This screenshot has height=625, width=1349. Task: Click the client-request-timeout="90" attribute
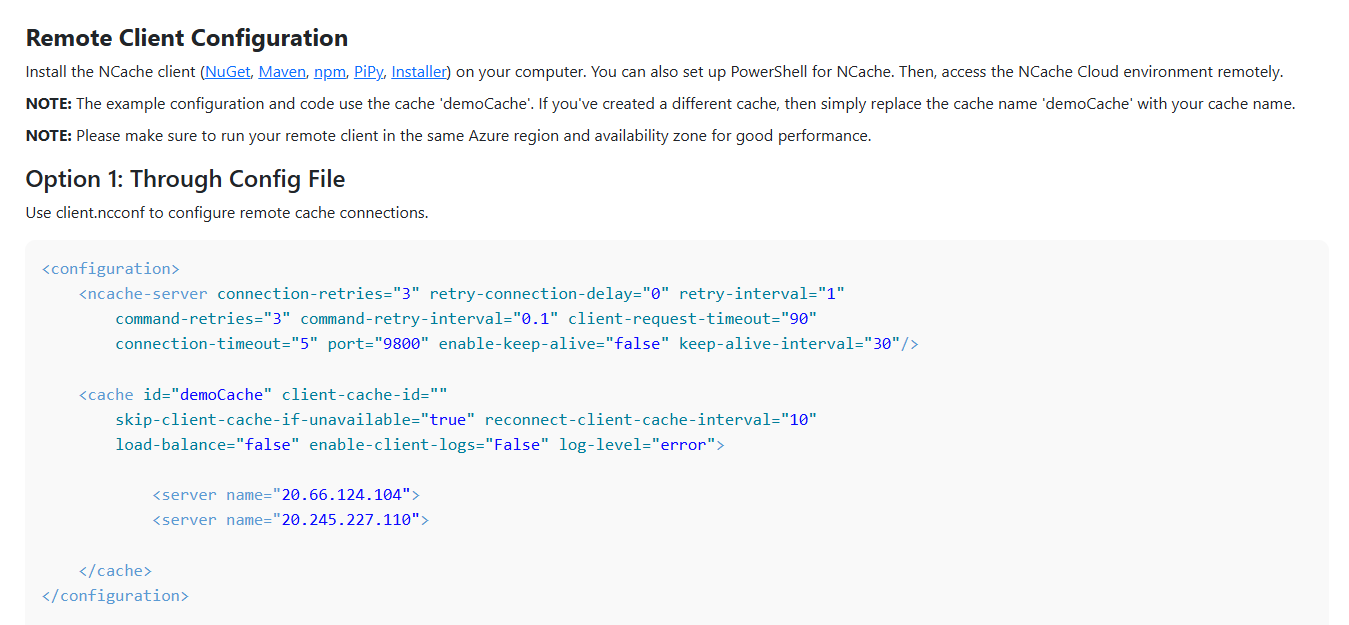693,318
